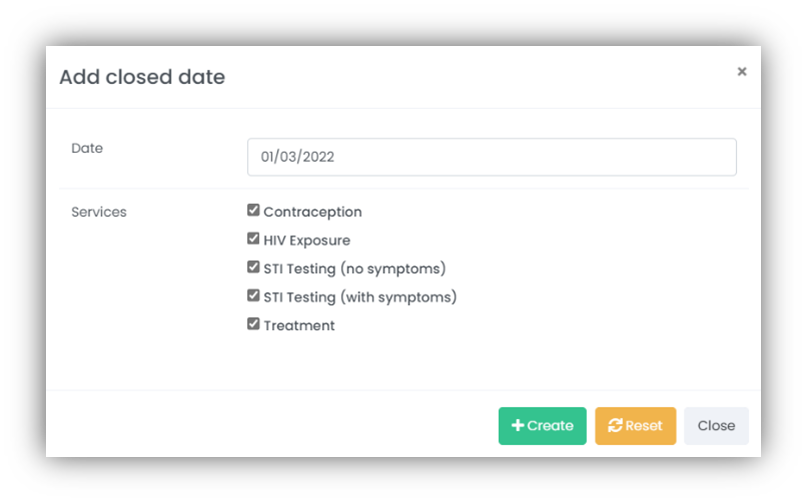Click the Contraception label text
The height and width of the screenshot is (503, 807).
pyautogui.click(x=313, y=212)
